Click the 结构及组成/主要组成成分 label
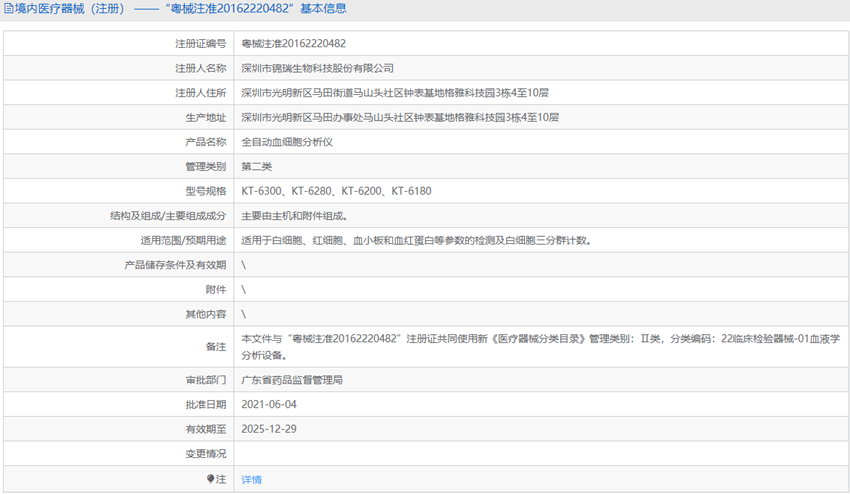Screen dimensions: 850x494 coord(168,216)
